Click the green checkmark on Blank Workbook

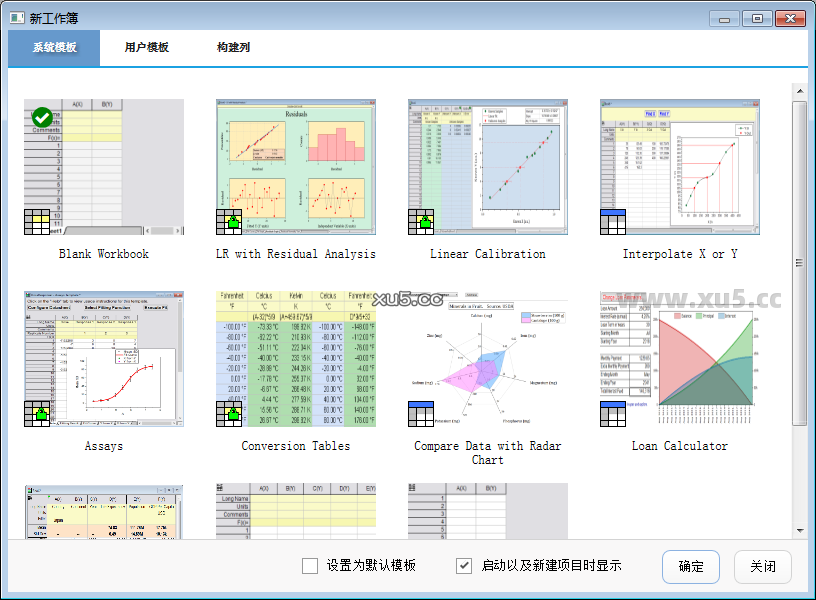pos(42,118)
